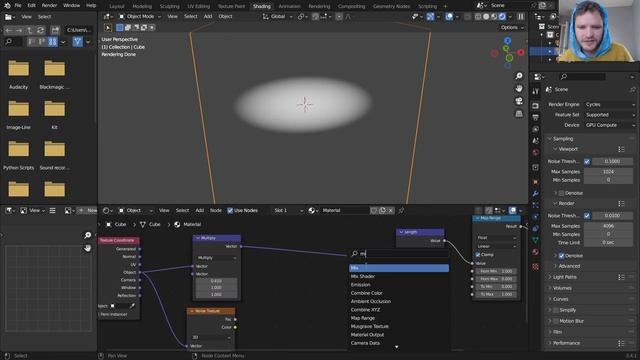Viewport: 640px width, 360px height.
Task: Open the Tool properties tab
Action: [x=536, y=92]
